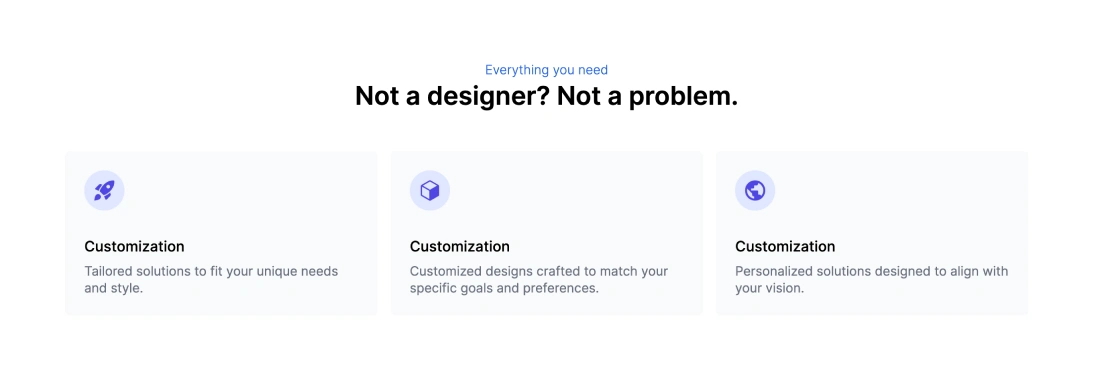
Task: Click the rocket icon in first card
Action: (104, 190)
